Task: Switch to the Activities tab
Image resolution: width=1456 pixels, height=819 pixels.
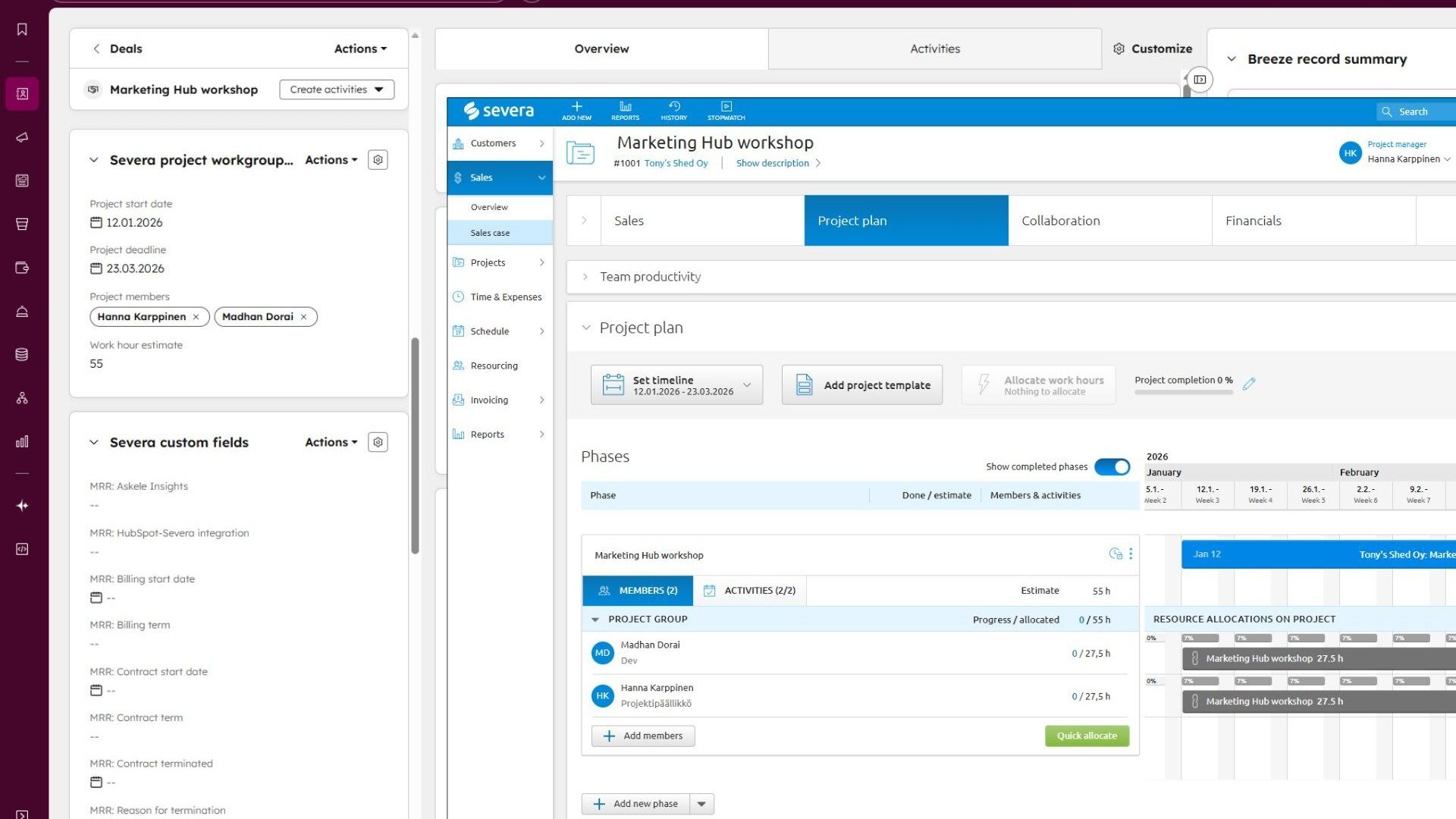Action: [934, 49]
